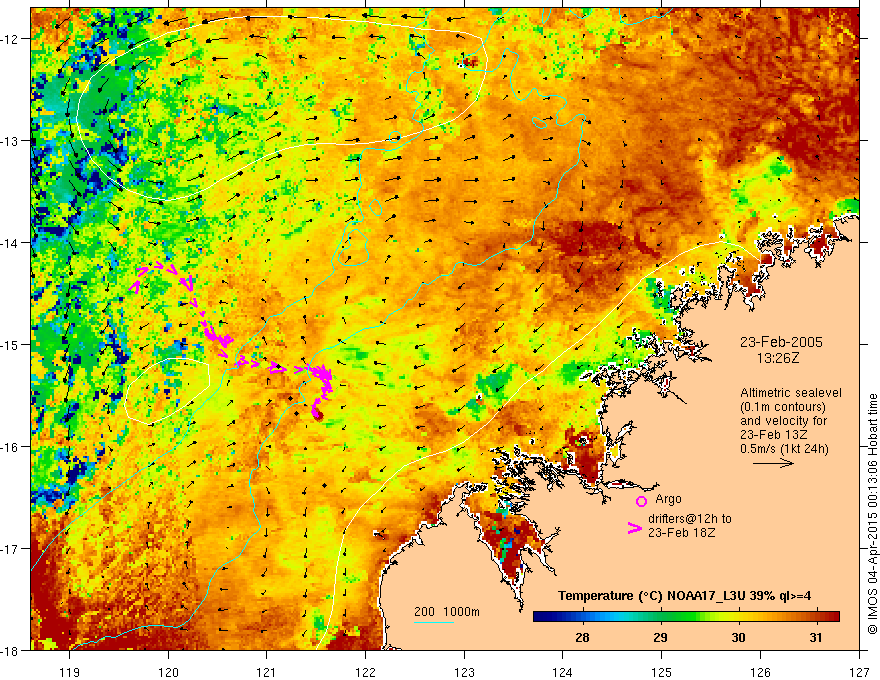Click the longitude axis label 119
The image size is (880, 680).
click(x=70, y=672)
